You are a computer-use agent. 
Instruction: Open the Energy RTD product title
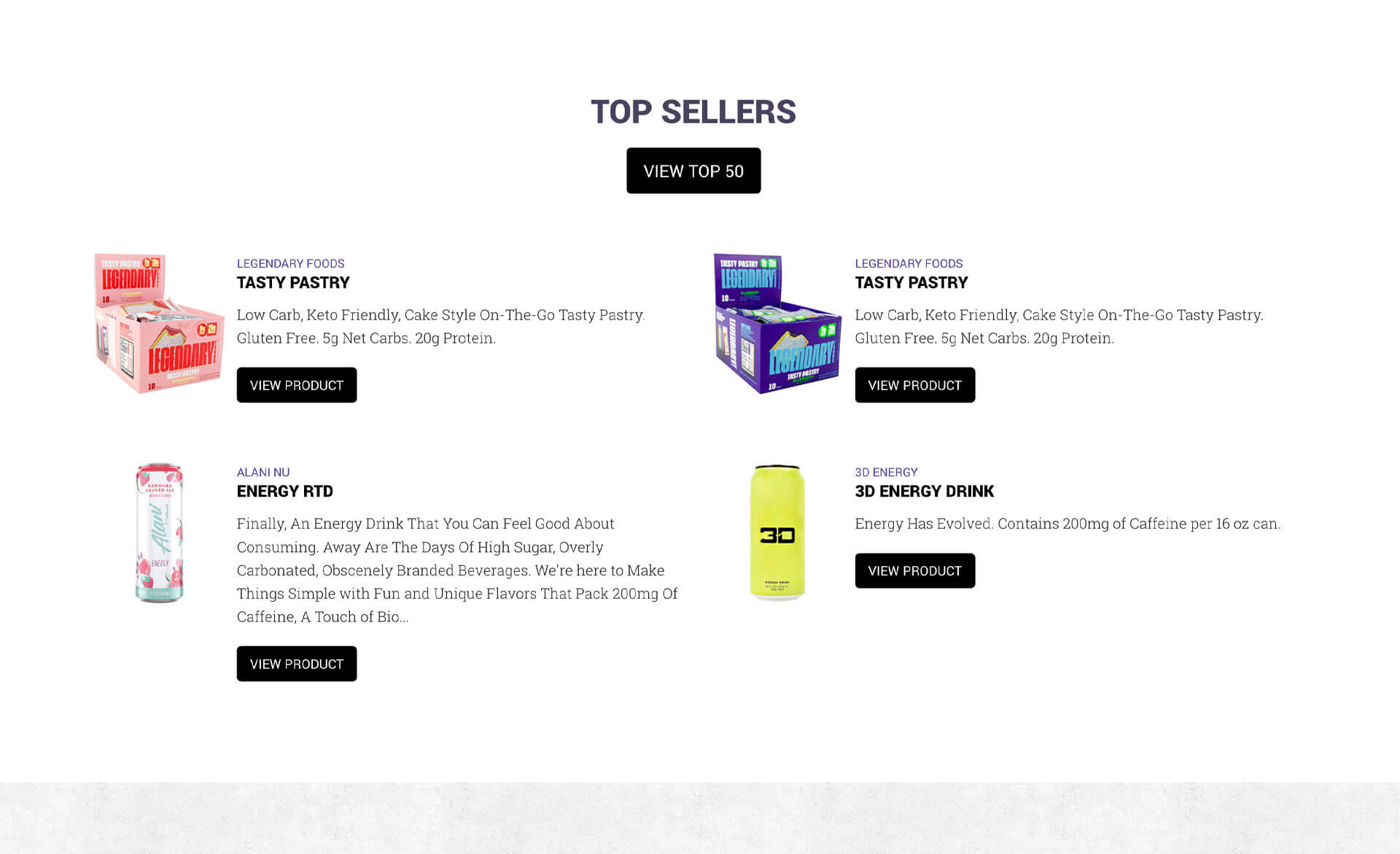pyautogui.click(x=284, y=491)
